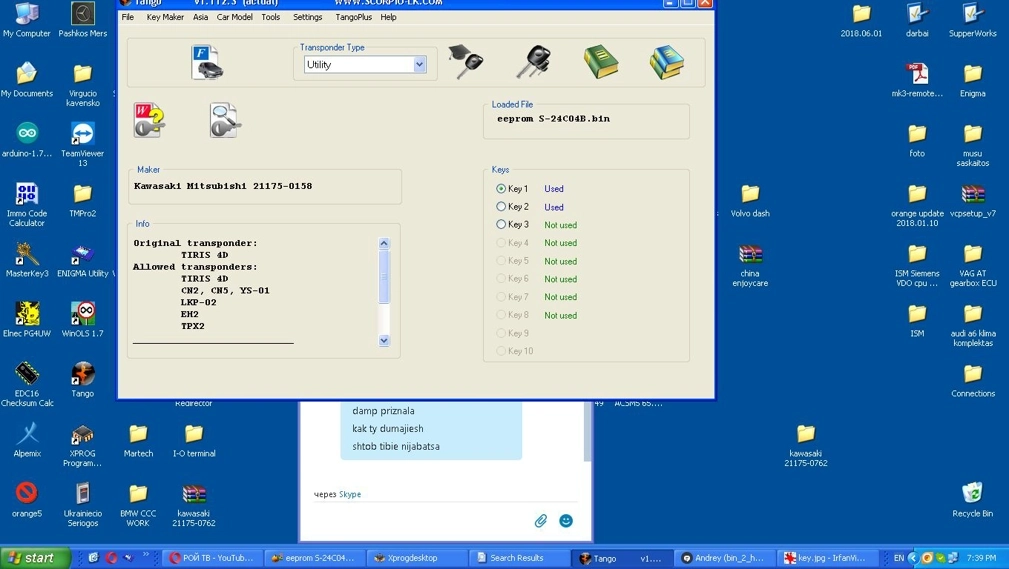Open the single green book icon
Image resolution: width=1009 pixels, height=569 pixels.
[x=601, y=62]
